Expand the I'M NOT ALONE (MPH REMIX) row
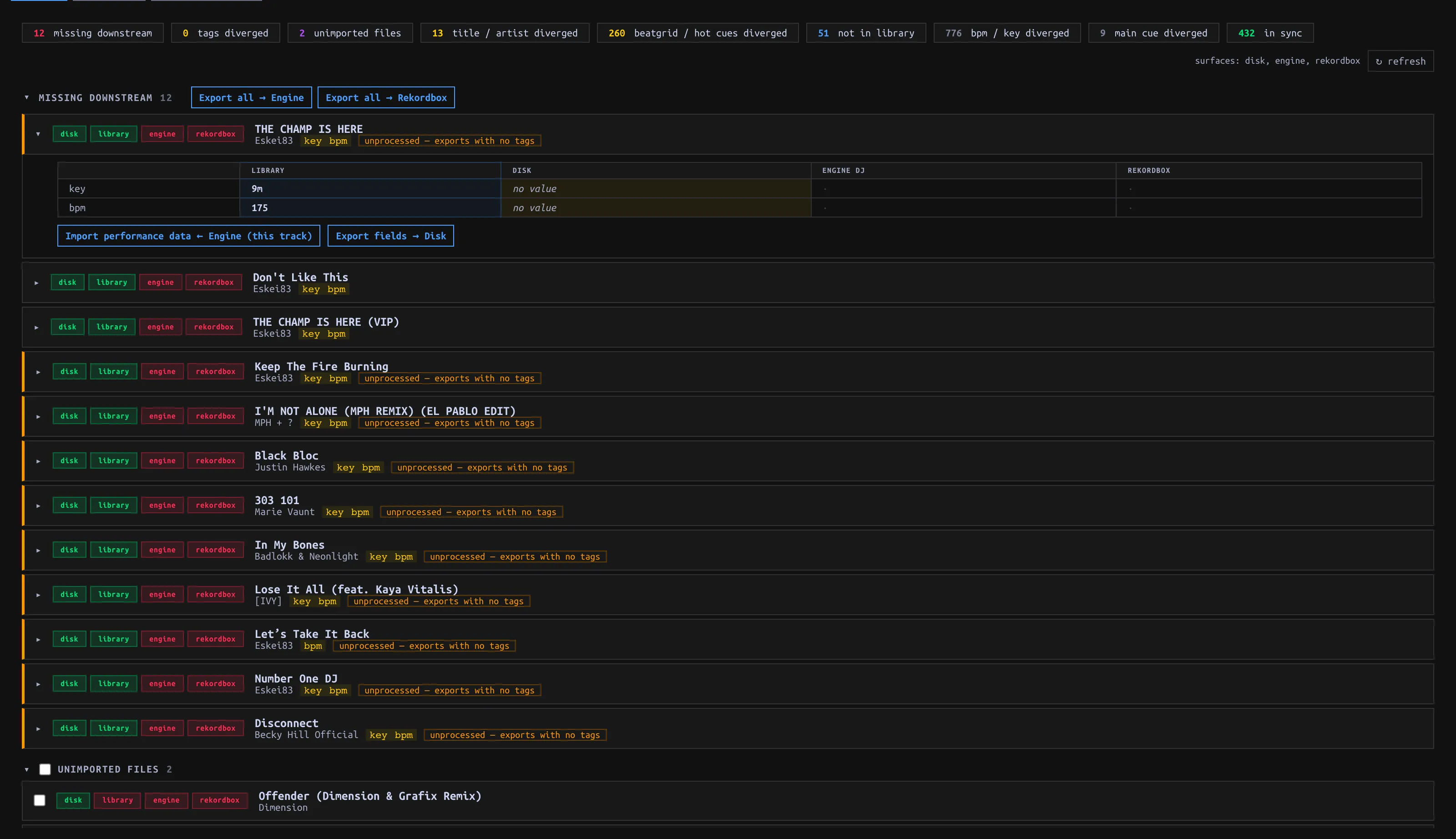1456x839 pixels. click(38, 417)
